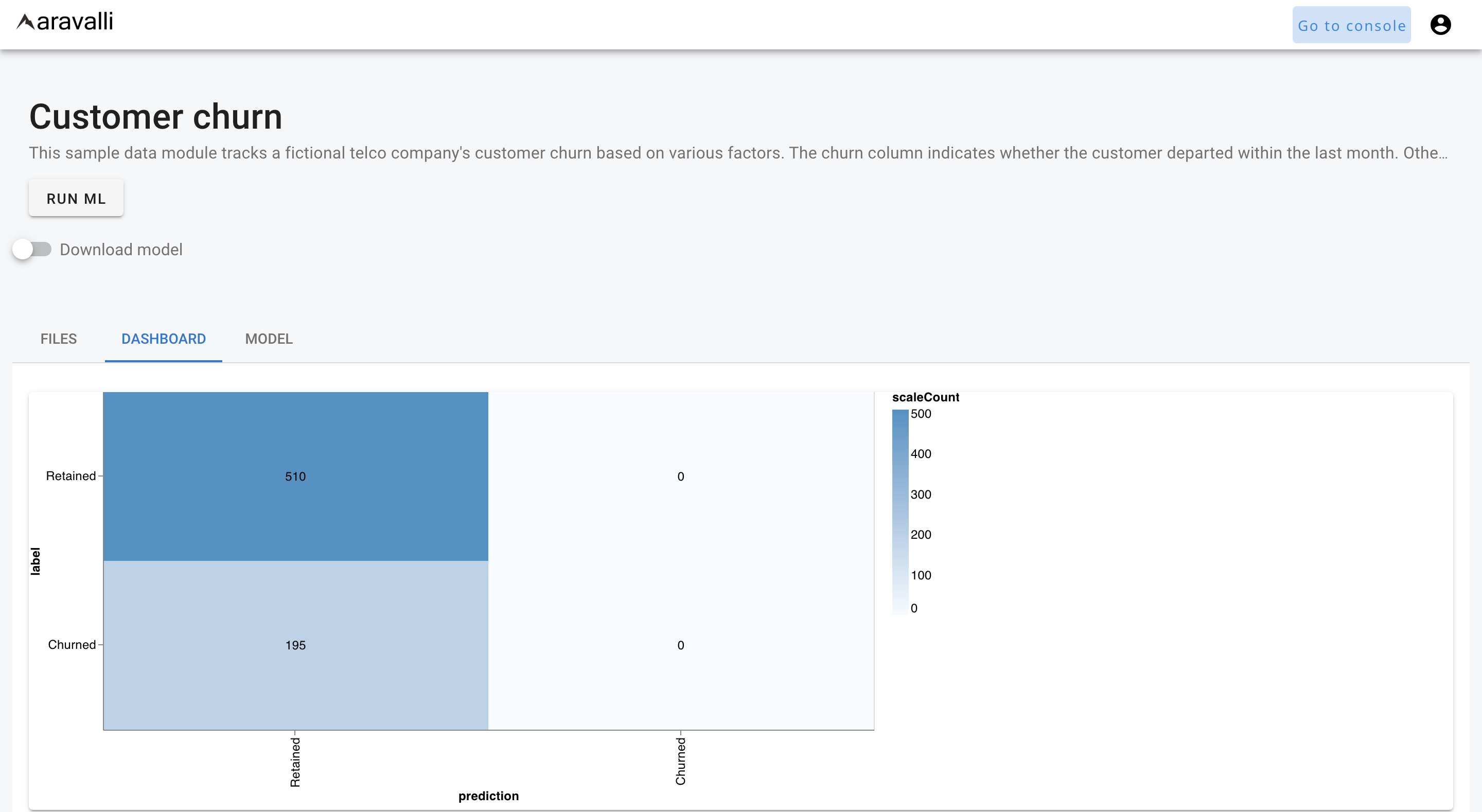The width and height of the screenshot is (1482, 812).
Task: Click the 510 Retained-Retained matrix cell
Action: [x=295, y=476]
